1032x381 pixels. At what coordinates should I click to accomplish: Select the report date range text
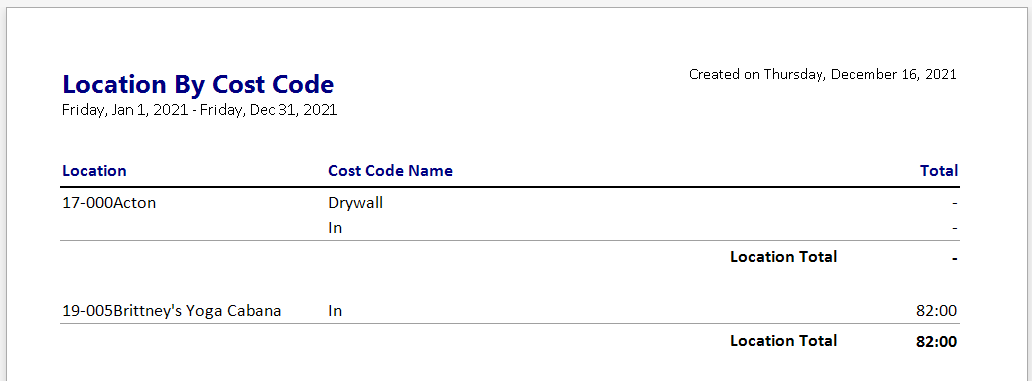(199, 110)
